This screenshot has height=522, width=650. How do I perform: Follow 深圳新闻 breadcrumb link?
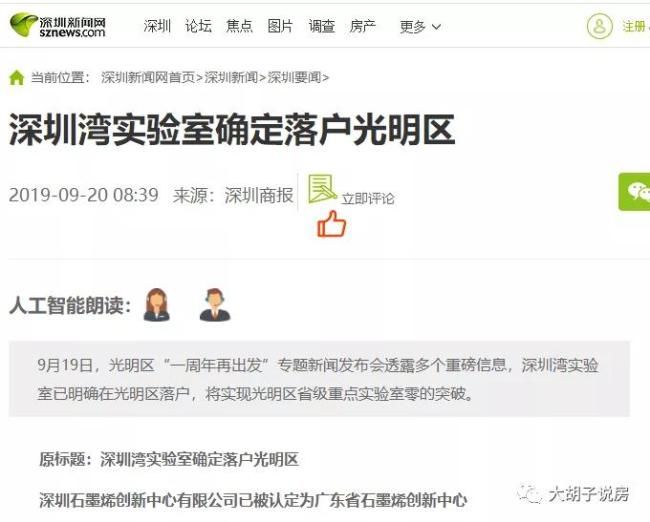[231, 78]
